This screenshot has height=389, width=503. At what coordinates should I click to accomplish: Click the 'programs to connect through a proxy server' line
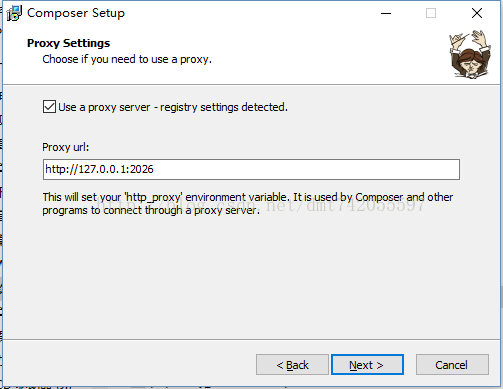[x=151, y=211]
